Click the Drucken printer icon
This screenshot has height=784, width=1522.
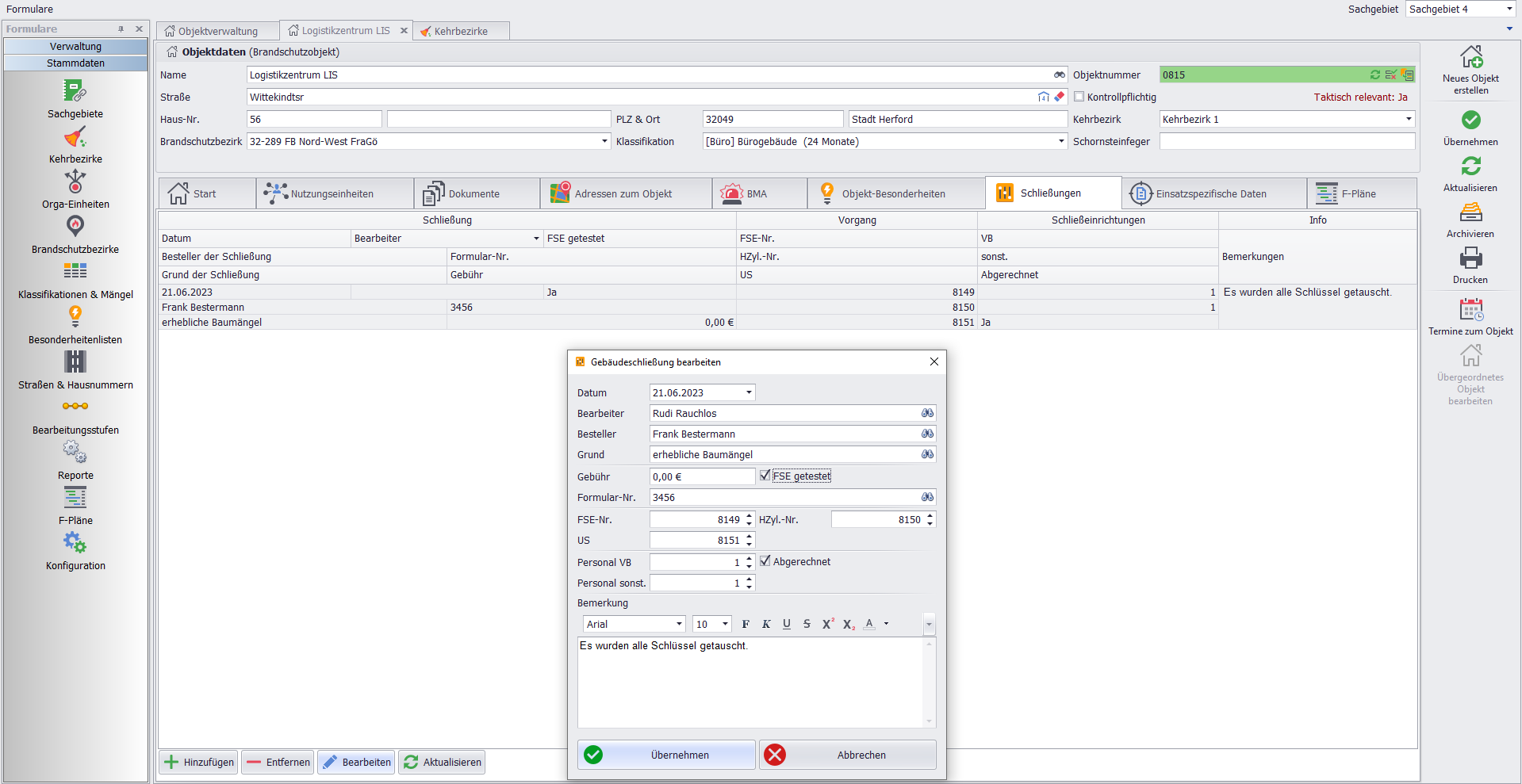(x=1470, y=258)
